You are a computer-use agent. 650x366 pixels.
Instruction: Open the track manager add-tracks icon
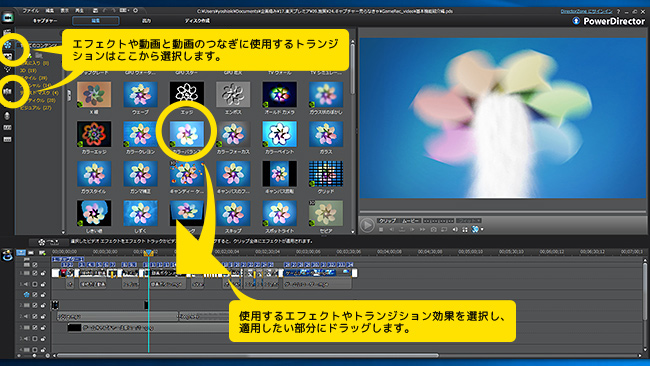tap(42, 252)
